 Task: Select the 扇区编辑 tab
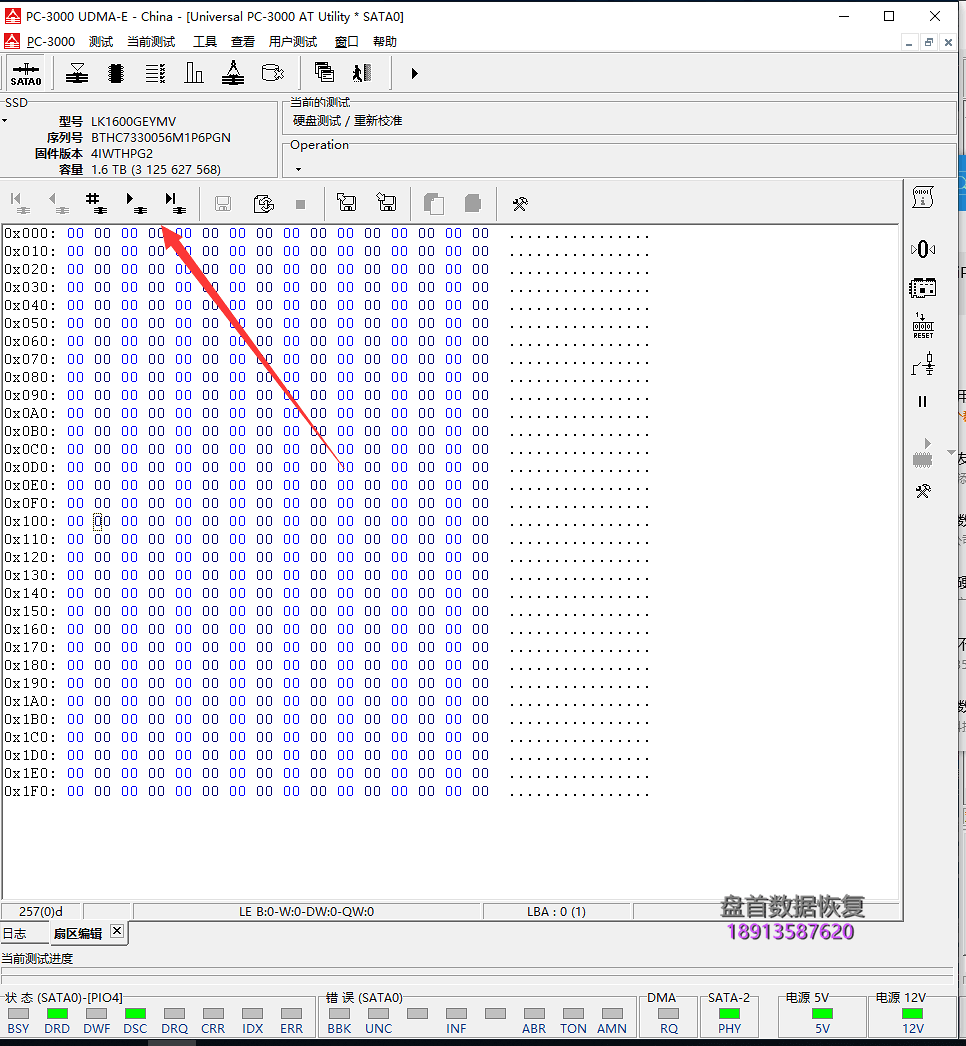click(x=78, y=933)
